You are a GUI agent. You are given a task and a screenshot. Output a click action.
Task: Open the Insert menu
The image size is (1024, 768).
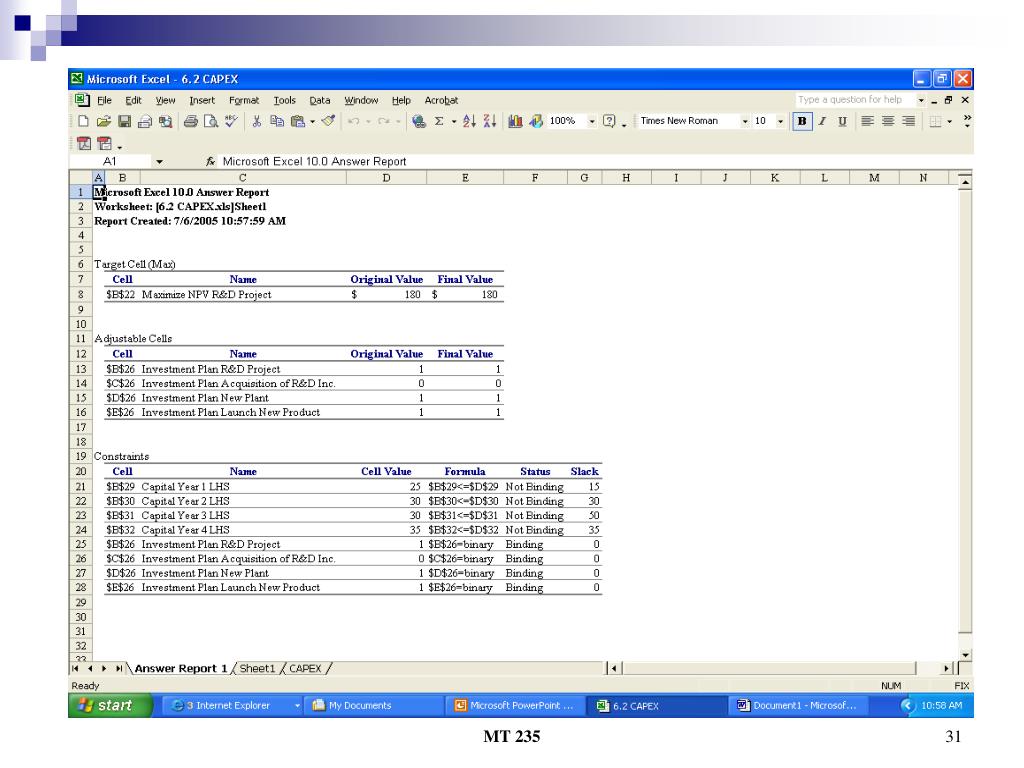click(x=202, y=101)
